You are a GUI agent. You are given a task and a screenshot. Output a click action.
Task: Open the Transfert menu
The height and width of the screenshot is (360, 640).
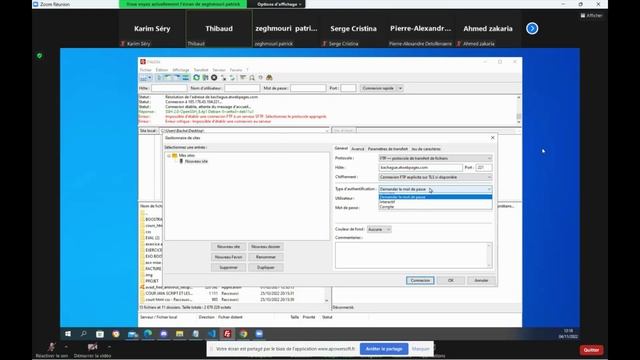coord(201,70)
